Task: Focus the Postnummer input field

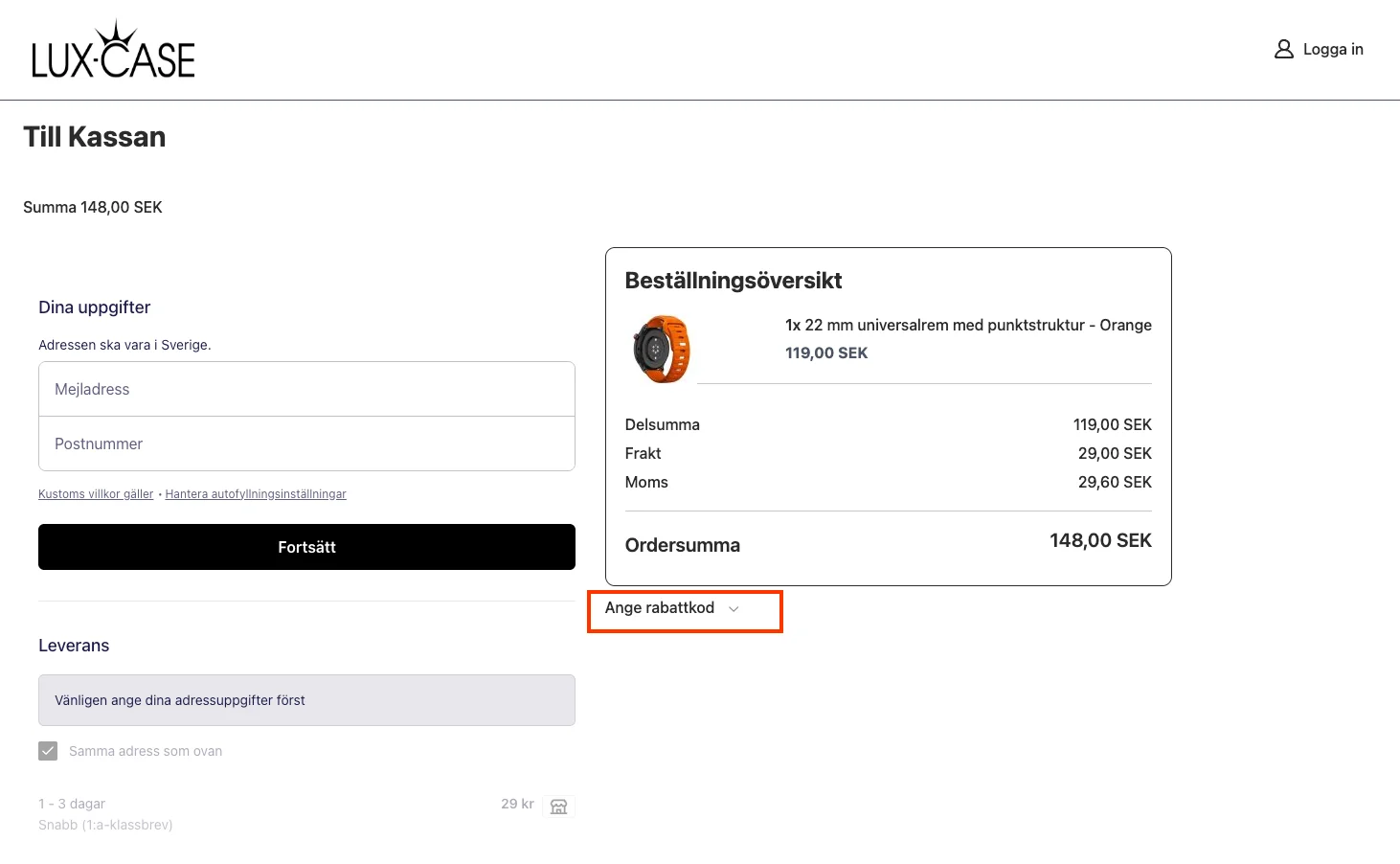Action: [306, 443]
